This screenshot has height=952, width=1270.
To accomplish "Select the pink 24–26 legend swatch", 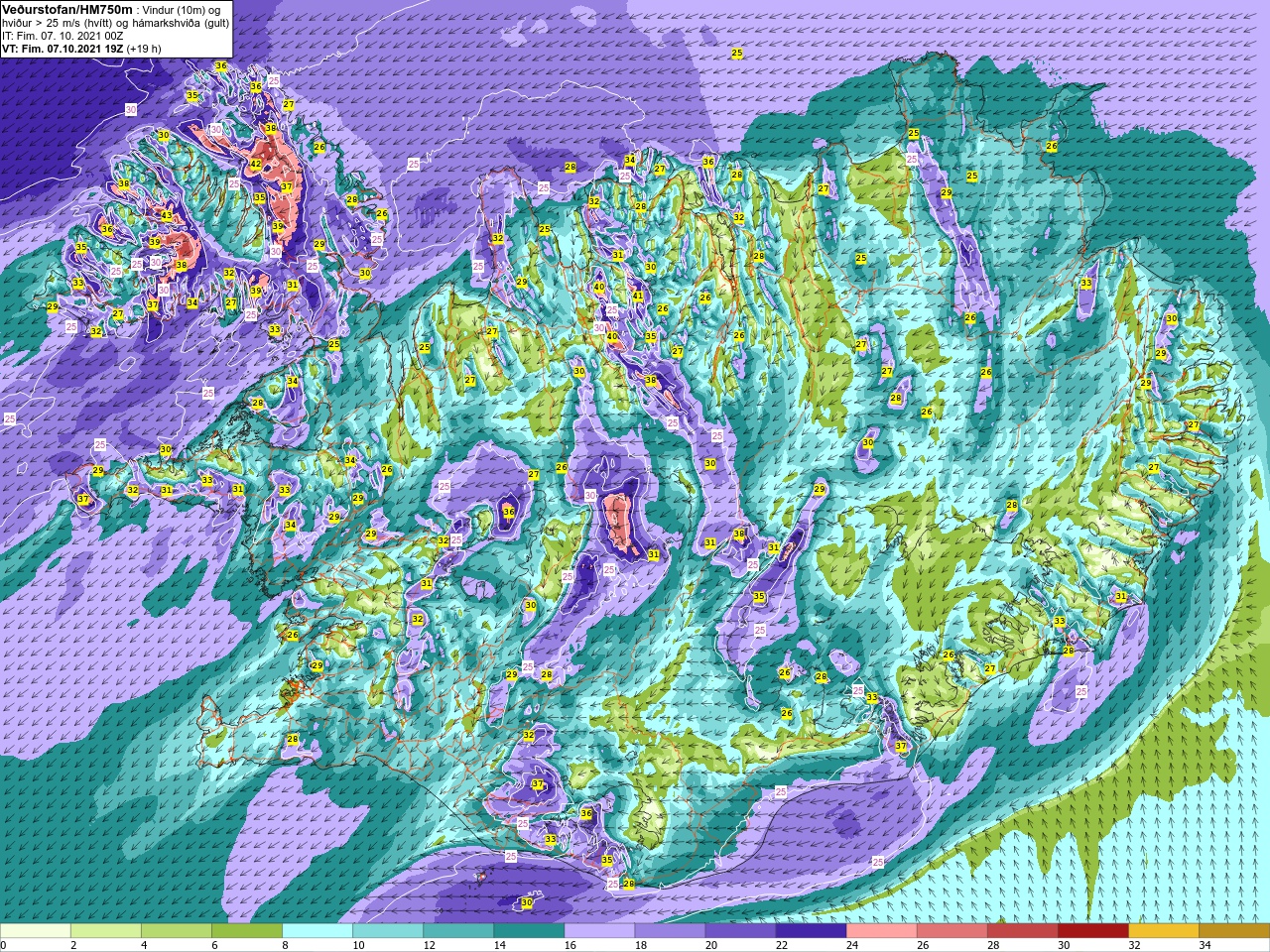I will pyautogui.click(x=881, y=930).
